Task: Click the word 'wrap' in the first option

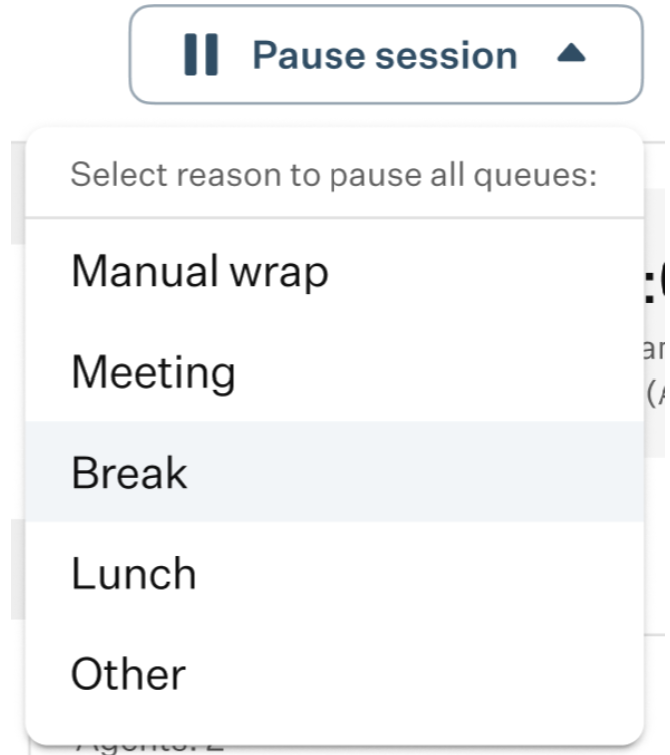Action: click(x=279, y=274)
